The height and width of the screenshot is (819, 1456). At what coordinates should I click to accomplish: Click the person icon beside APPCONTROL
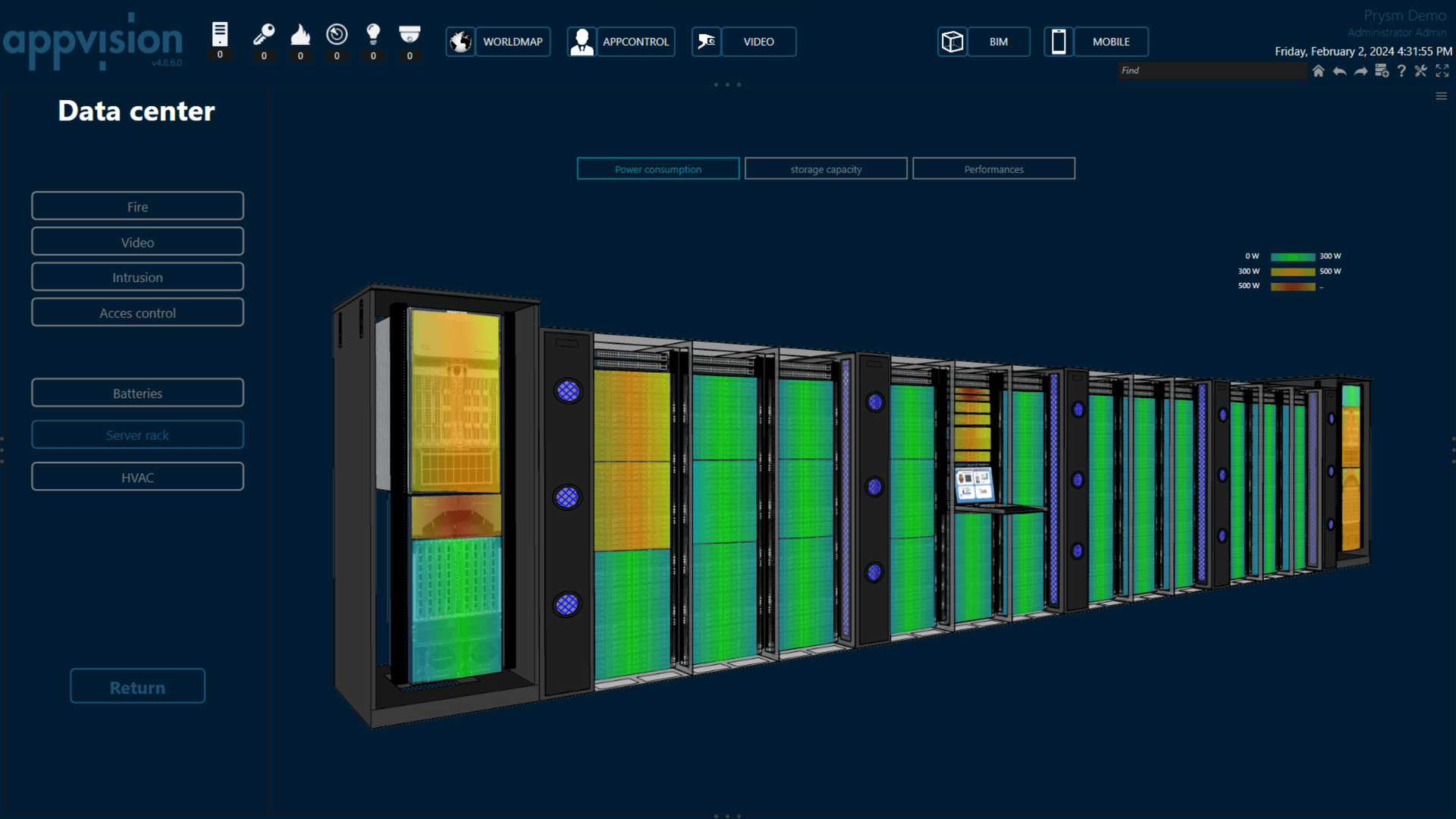(x=582, y=42)
